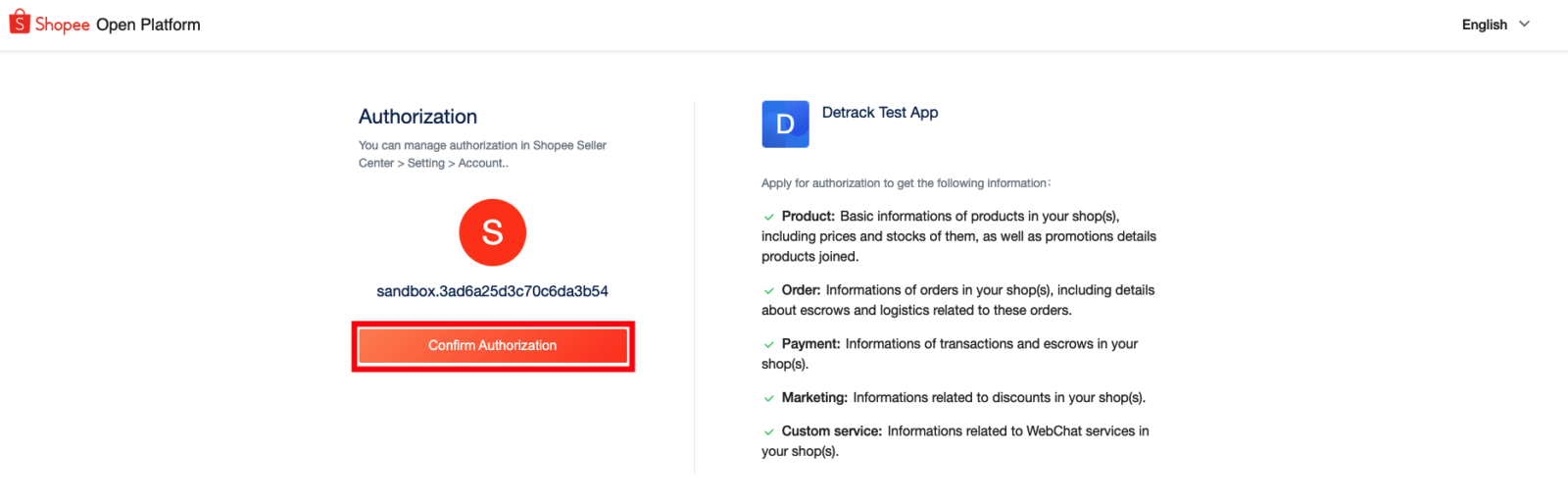Image resolution: width=1568 pixels, height=502 pixels.
Task: Click the checkmark next to Payment
Action: (x=769, y=345)
